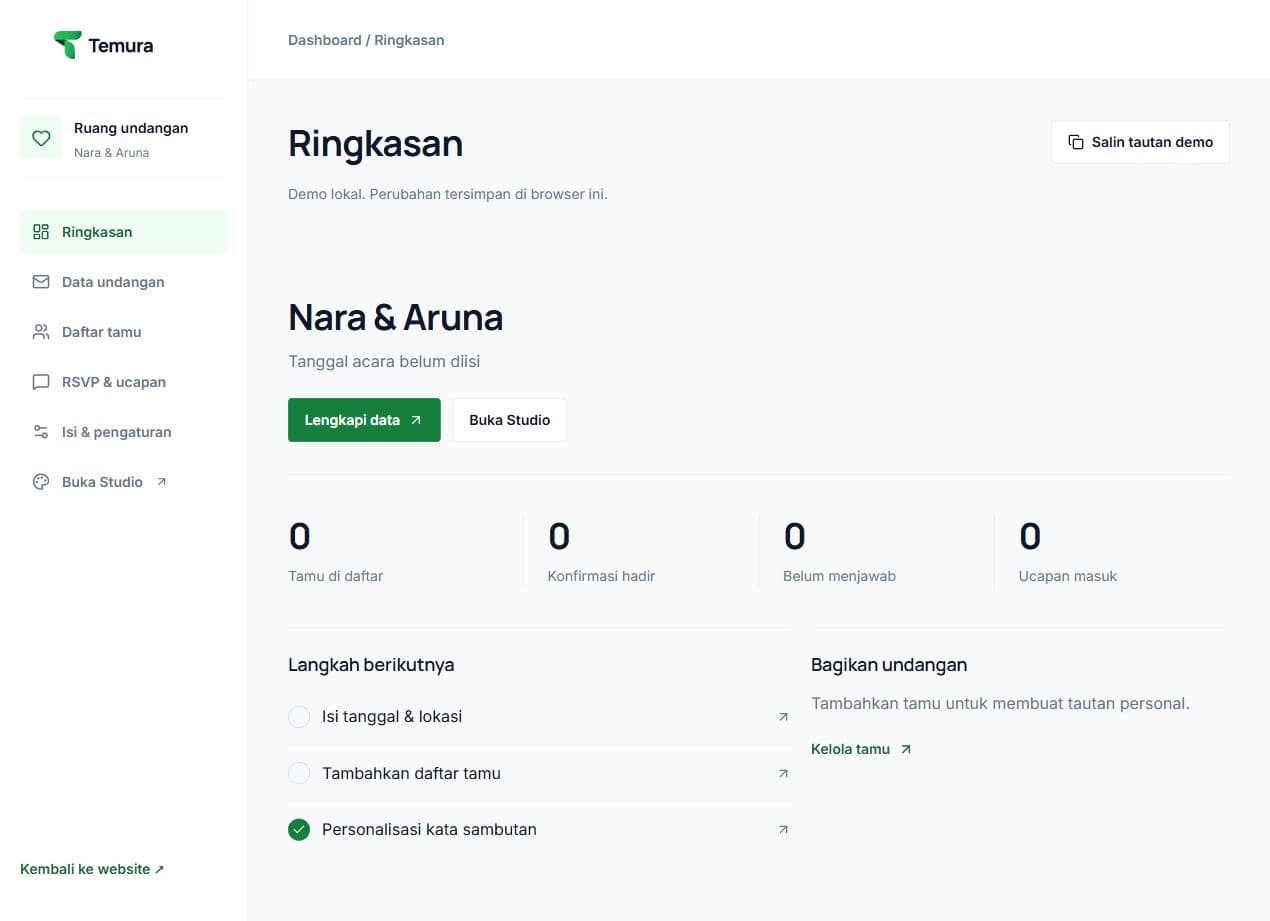The height and width of the screenshot is (921, 1270).
Task: Open the Tambahkan daftar tamu step
Action: (539, 773)
